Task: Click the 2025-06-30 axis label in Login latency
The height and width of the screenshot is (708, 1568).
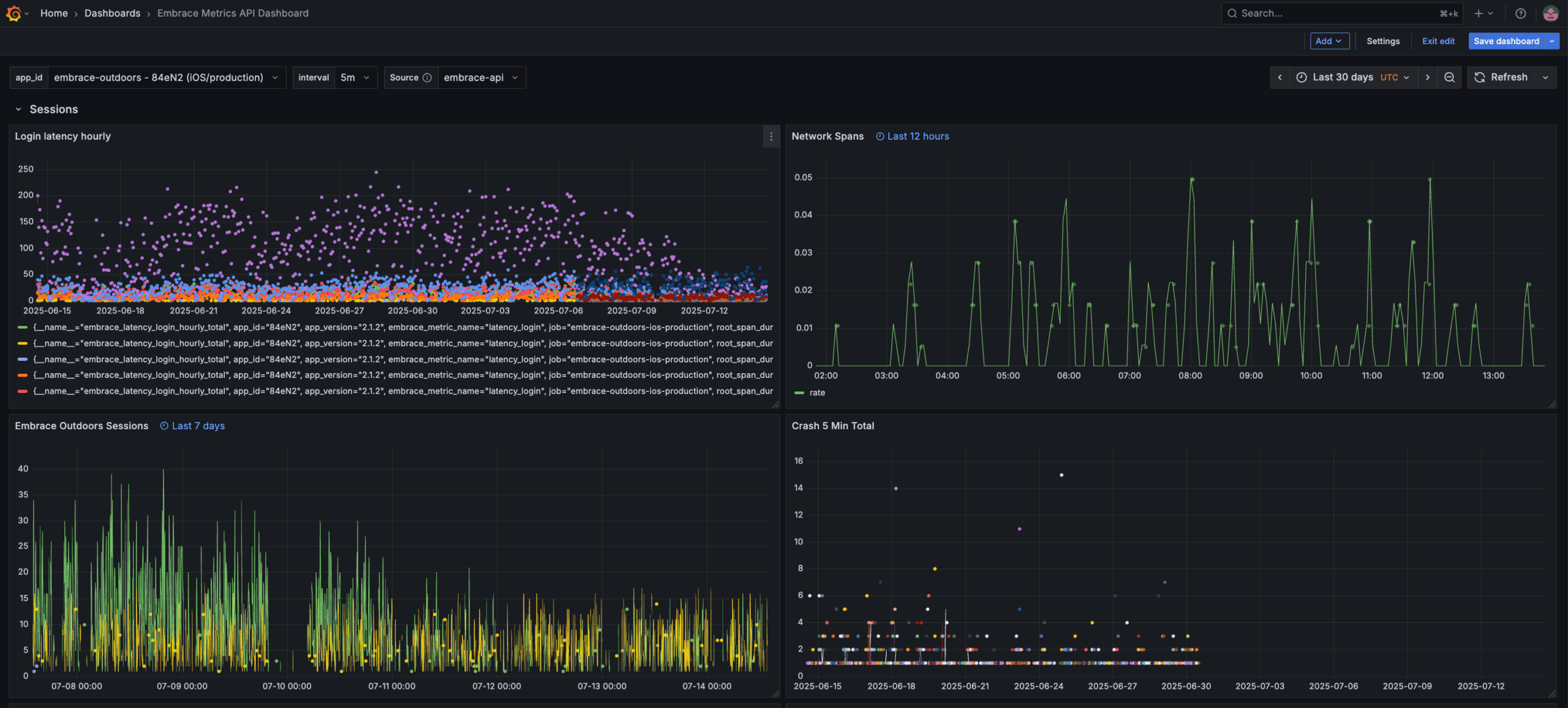Action: [413, 311]
